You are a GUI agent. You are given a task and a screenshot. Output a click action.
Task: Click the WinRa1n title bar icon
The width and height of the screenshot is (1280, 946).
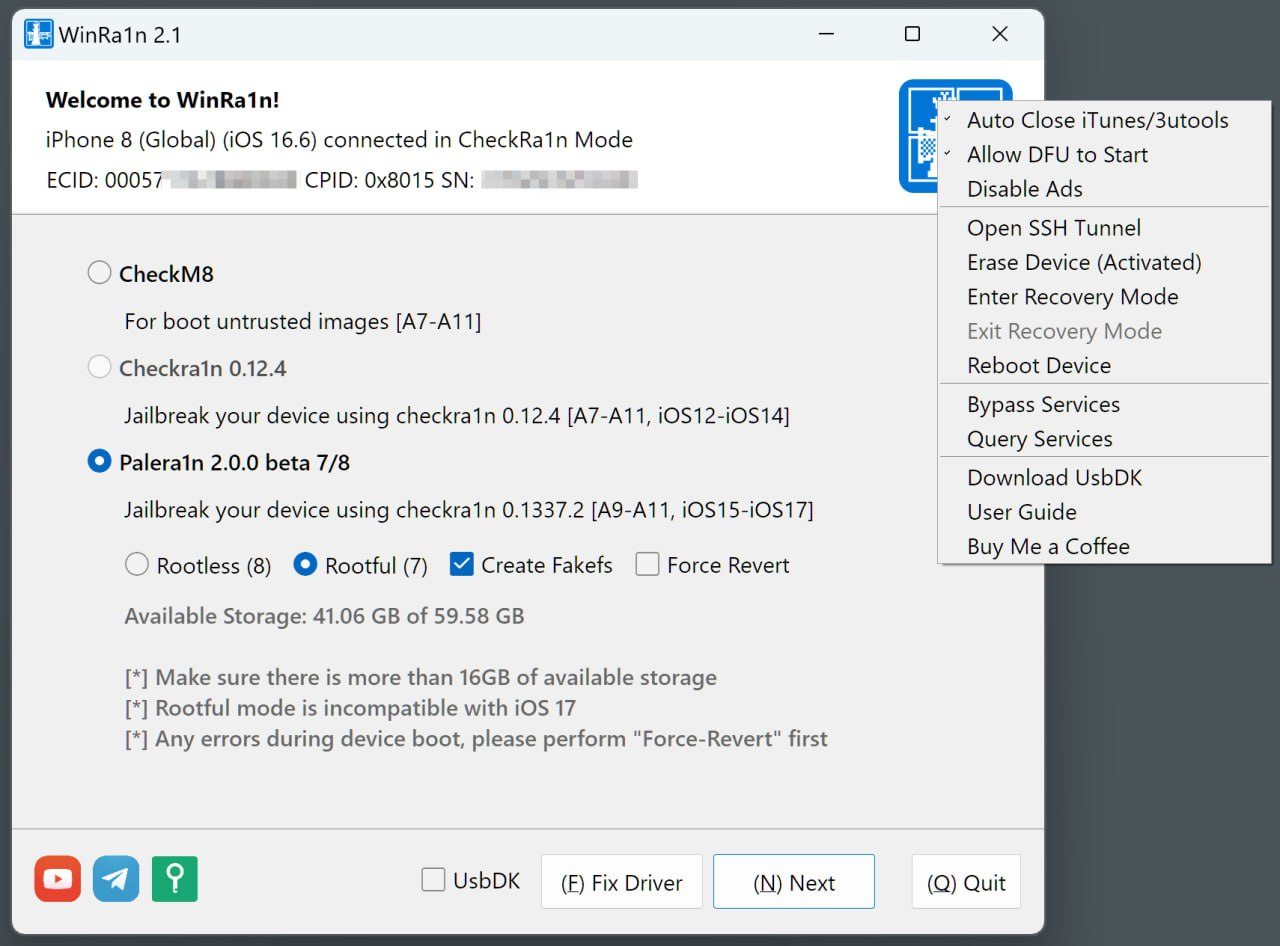pyautogui.click(x=37, y=33)
